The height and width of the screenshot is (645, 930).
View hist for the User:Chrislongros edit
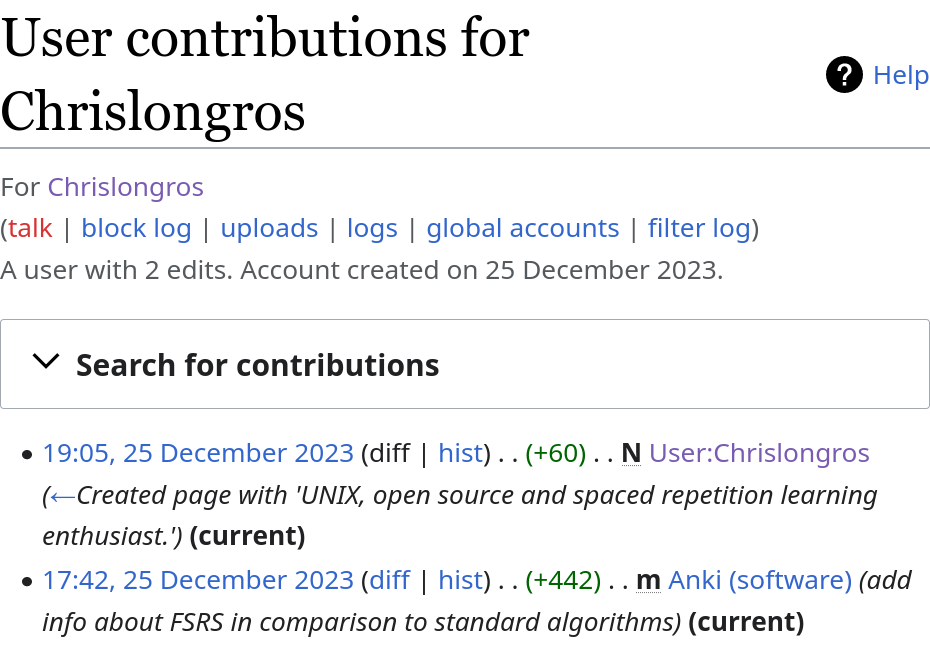coord(461,453)
